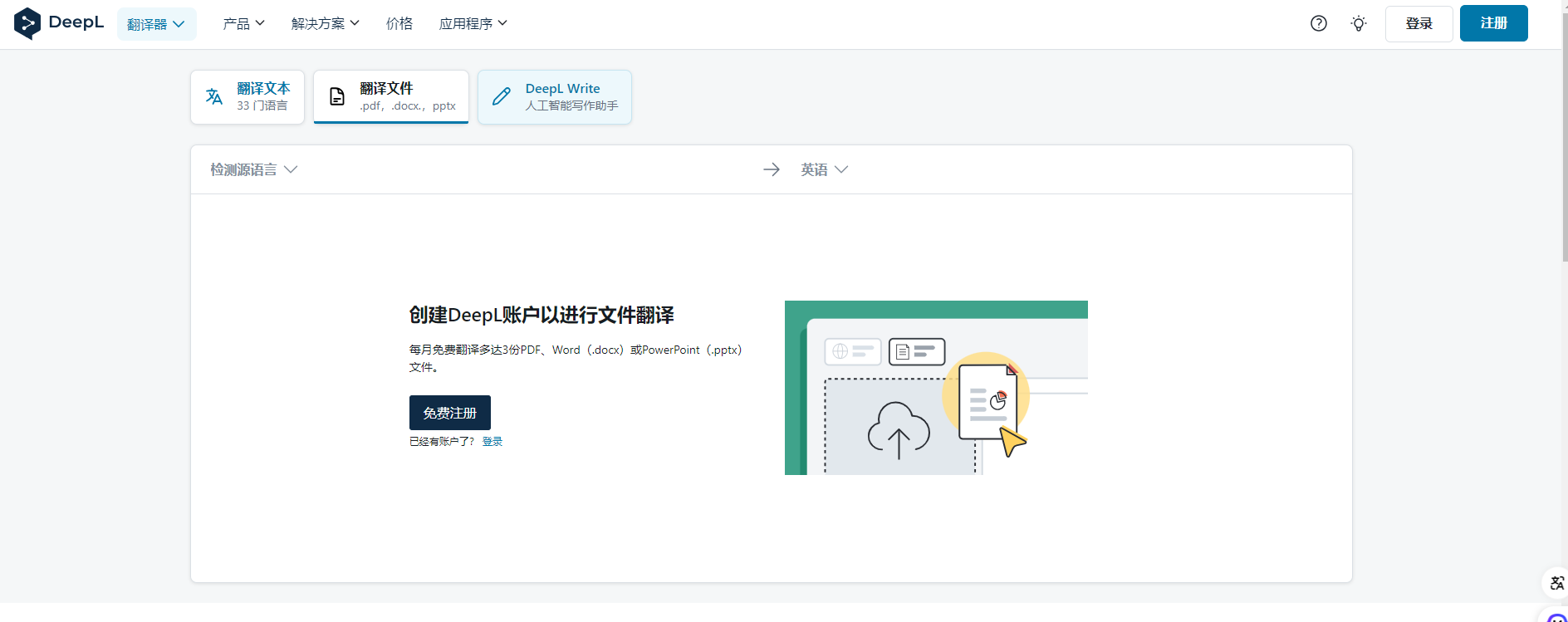Viewport: 1568px width, 622px height.
Task: Open the 价格 page
Action: (399, 23)
